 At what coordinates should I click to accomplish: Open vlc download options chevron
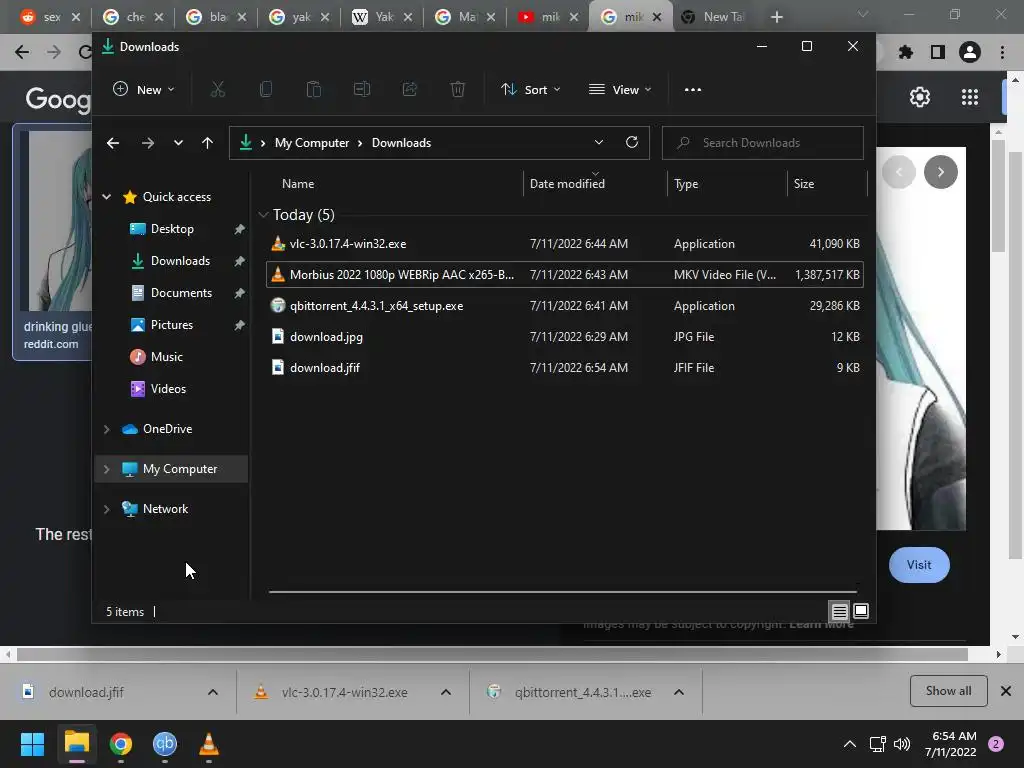(x=446, y=692)
